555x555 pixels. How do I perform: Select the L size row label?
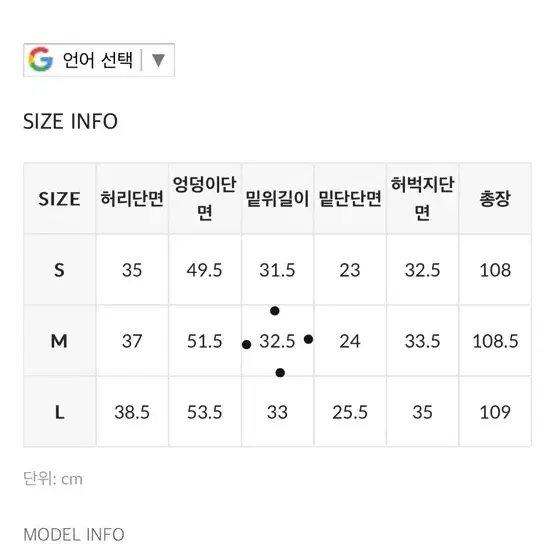click(x=59, y=412)
